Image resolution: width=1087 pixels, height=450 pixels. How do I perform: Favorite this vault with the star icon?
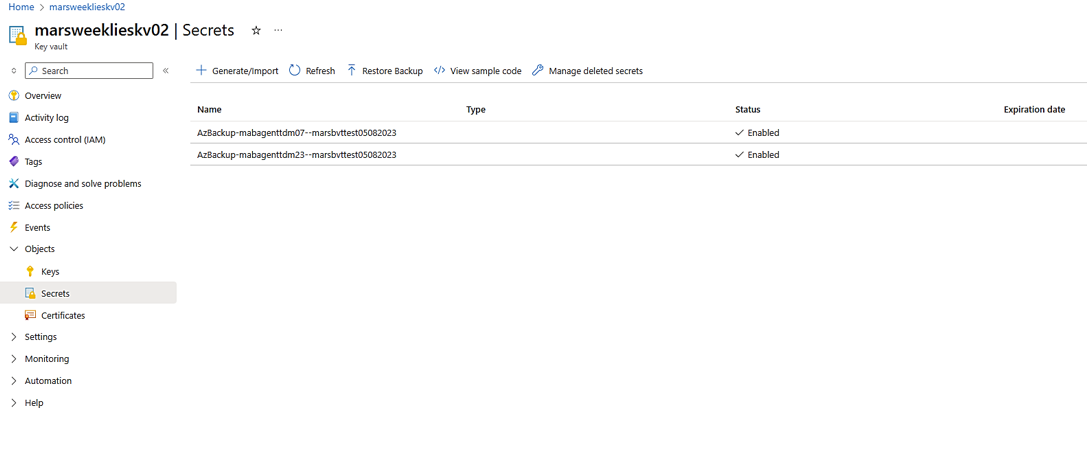[256, 31]
